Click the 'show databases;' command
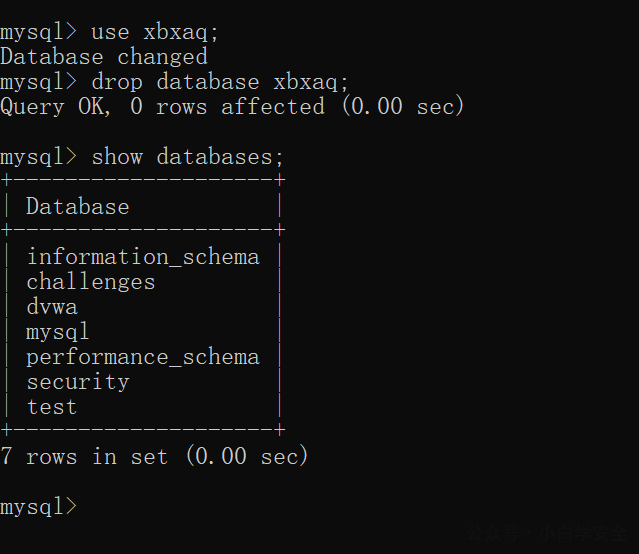The width and height of the screenshot is (639, 554). (187, 157)
